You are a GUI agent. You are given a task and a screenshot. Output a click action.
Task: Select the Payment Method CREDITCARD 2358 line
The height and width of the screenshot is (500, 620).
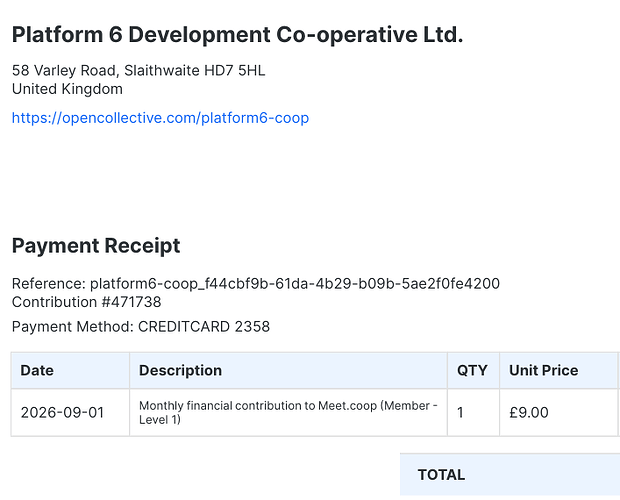(x=141, y=326)
